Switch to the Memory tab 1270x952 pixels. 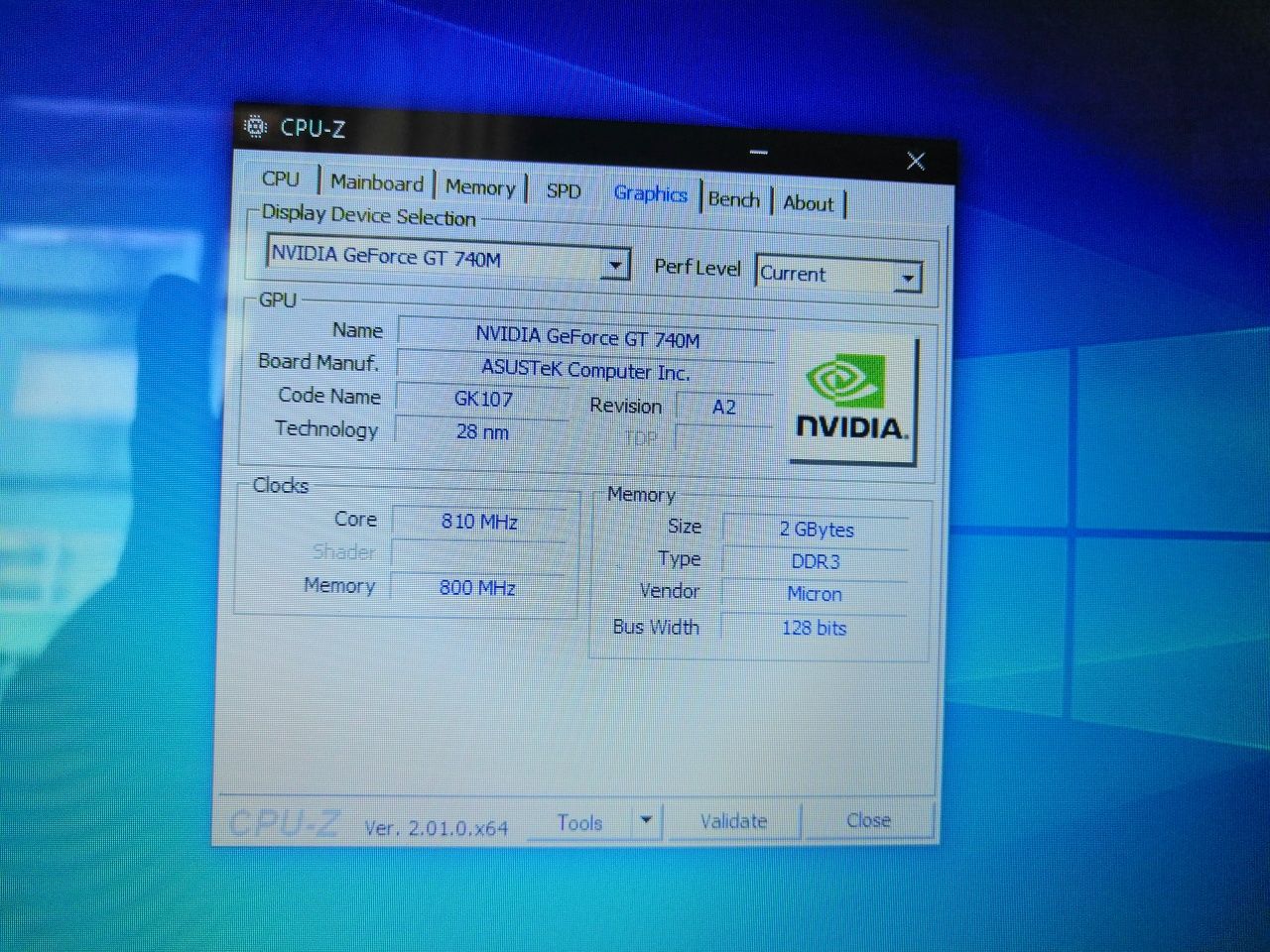coord(480,187)
